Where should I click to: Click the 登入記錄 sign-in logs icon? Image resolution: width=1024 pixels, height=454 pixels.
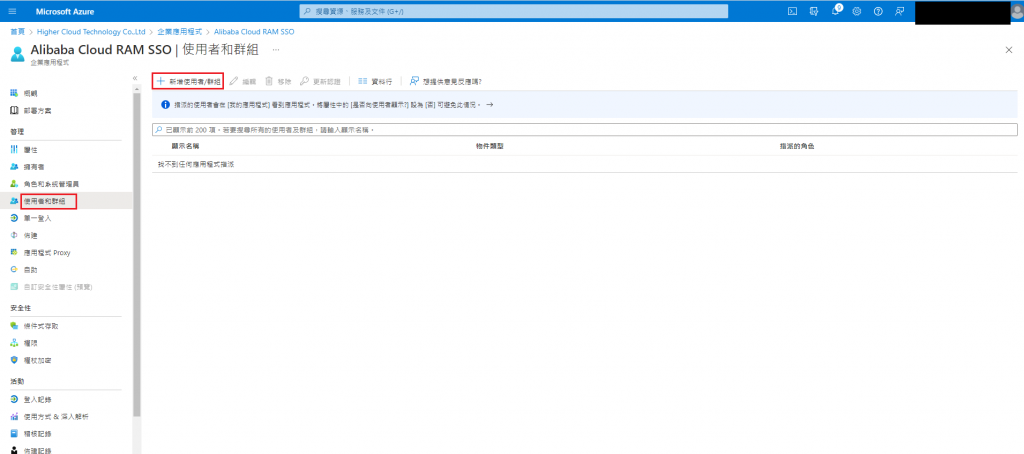point(14,399)
